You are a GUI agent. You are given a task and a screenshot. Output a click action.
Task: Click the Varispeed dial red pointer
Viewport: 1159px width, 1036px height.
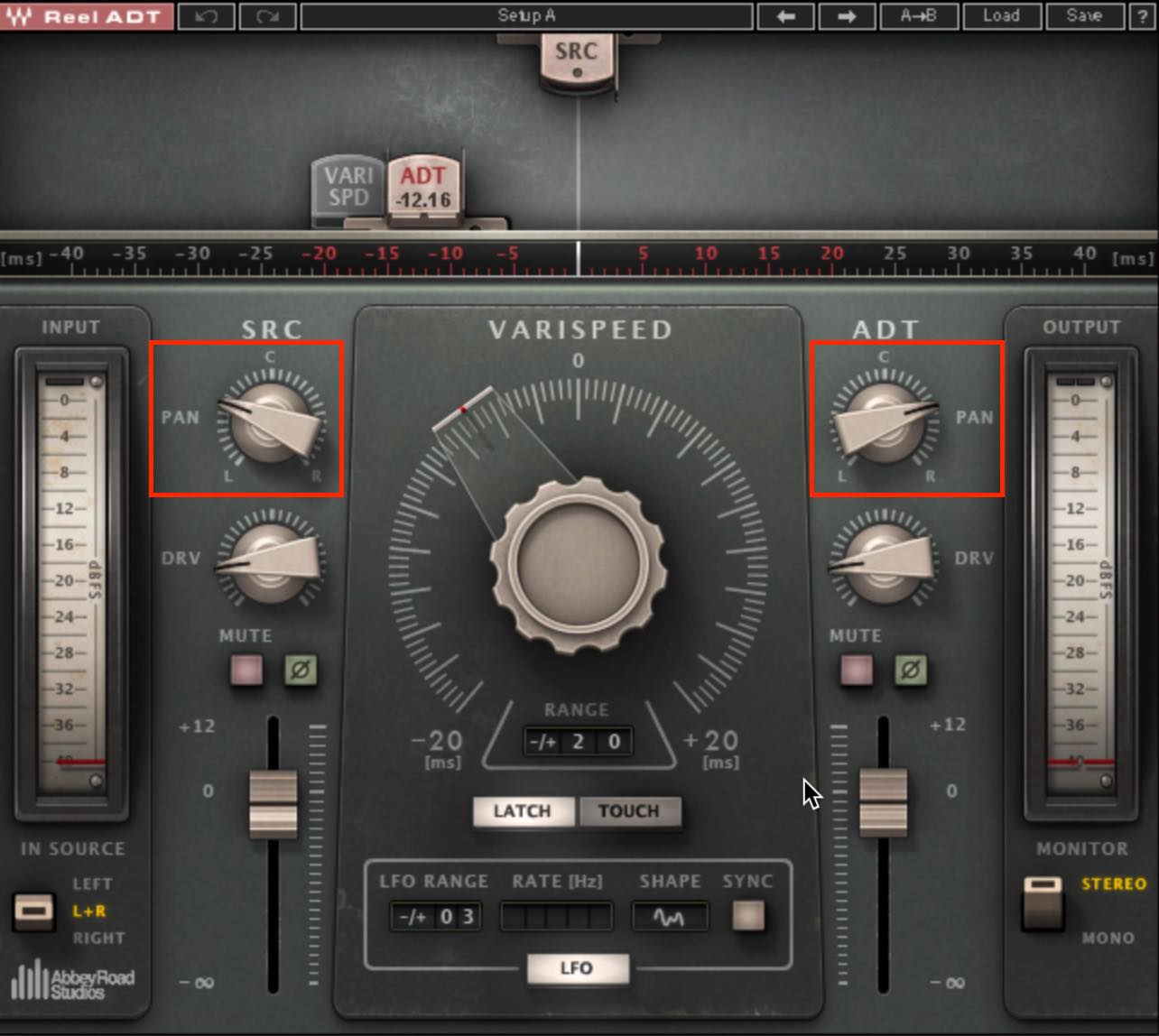[463, 409]
